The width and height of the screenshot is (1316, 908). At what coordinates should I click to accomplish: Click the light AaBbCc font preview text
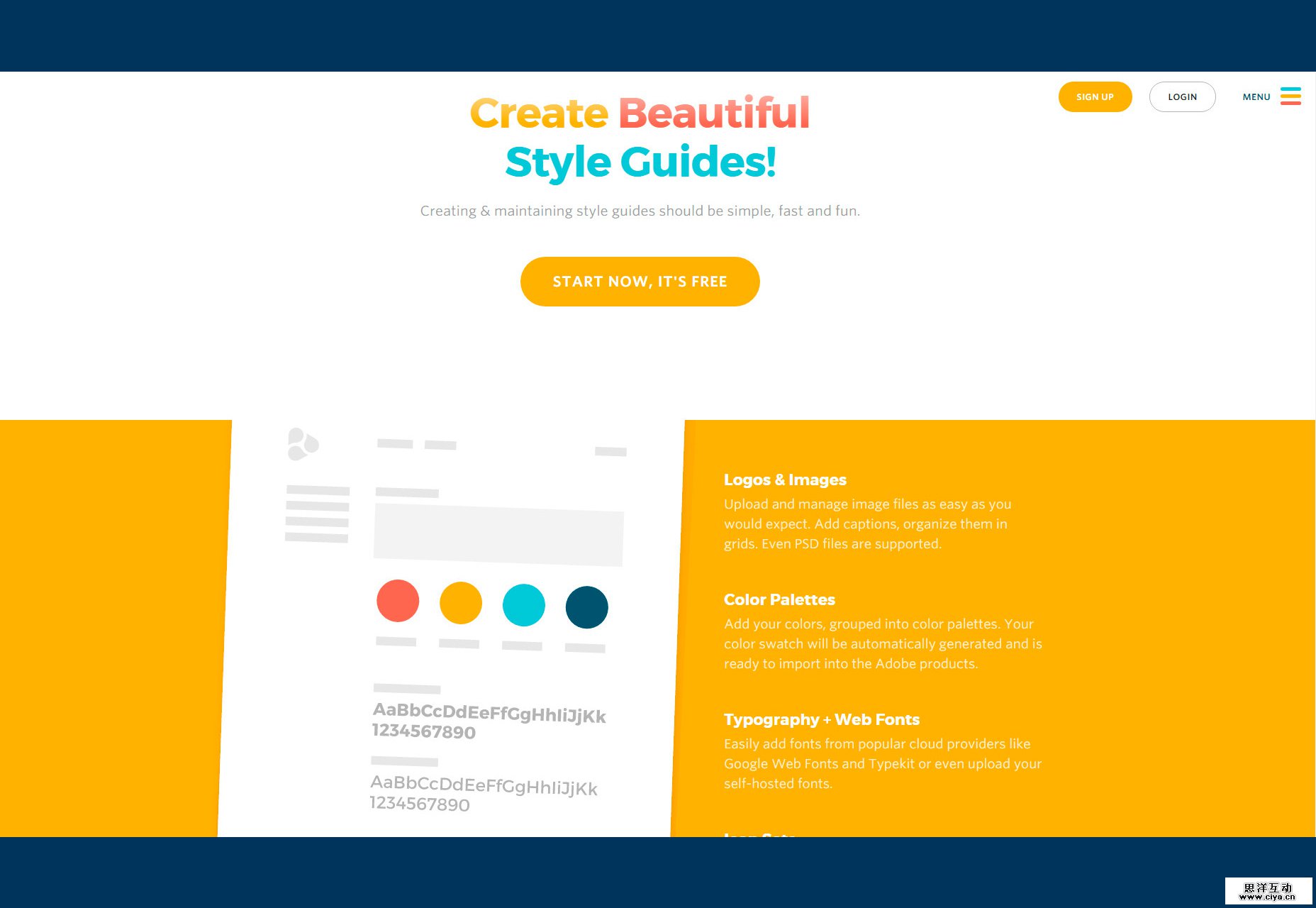pos(485,789)
